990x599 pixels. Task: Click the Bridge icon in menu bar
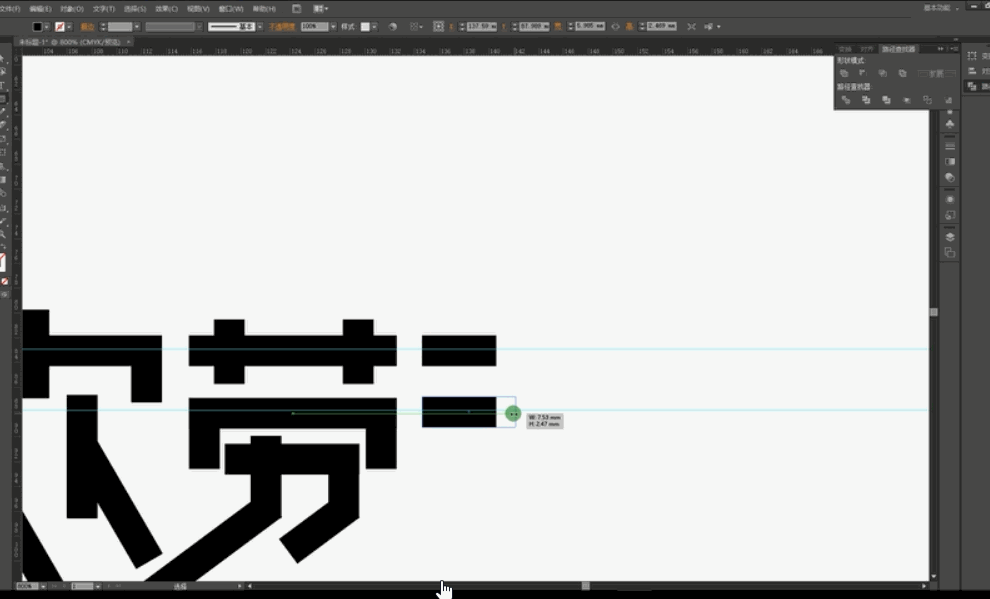tap(296, 9)
